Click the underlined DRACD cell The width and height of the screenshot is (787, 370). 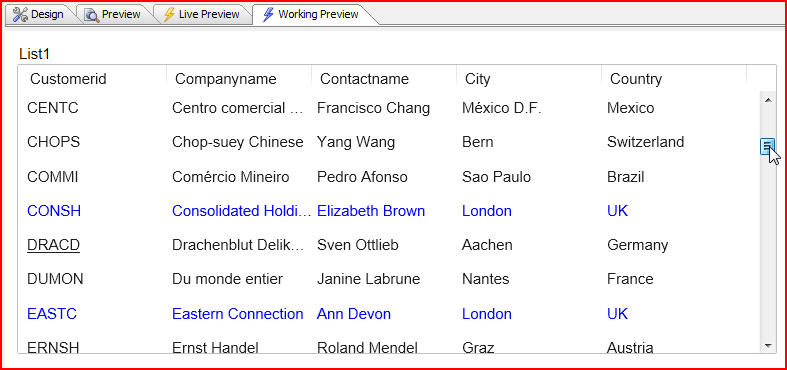(x=53, y=245)
